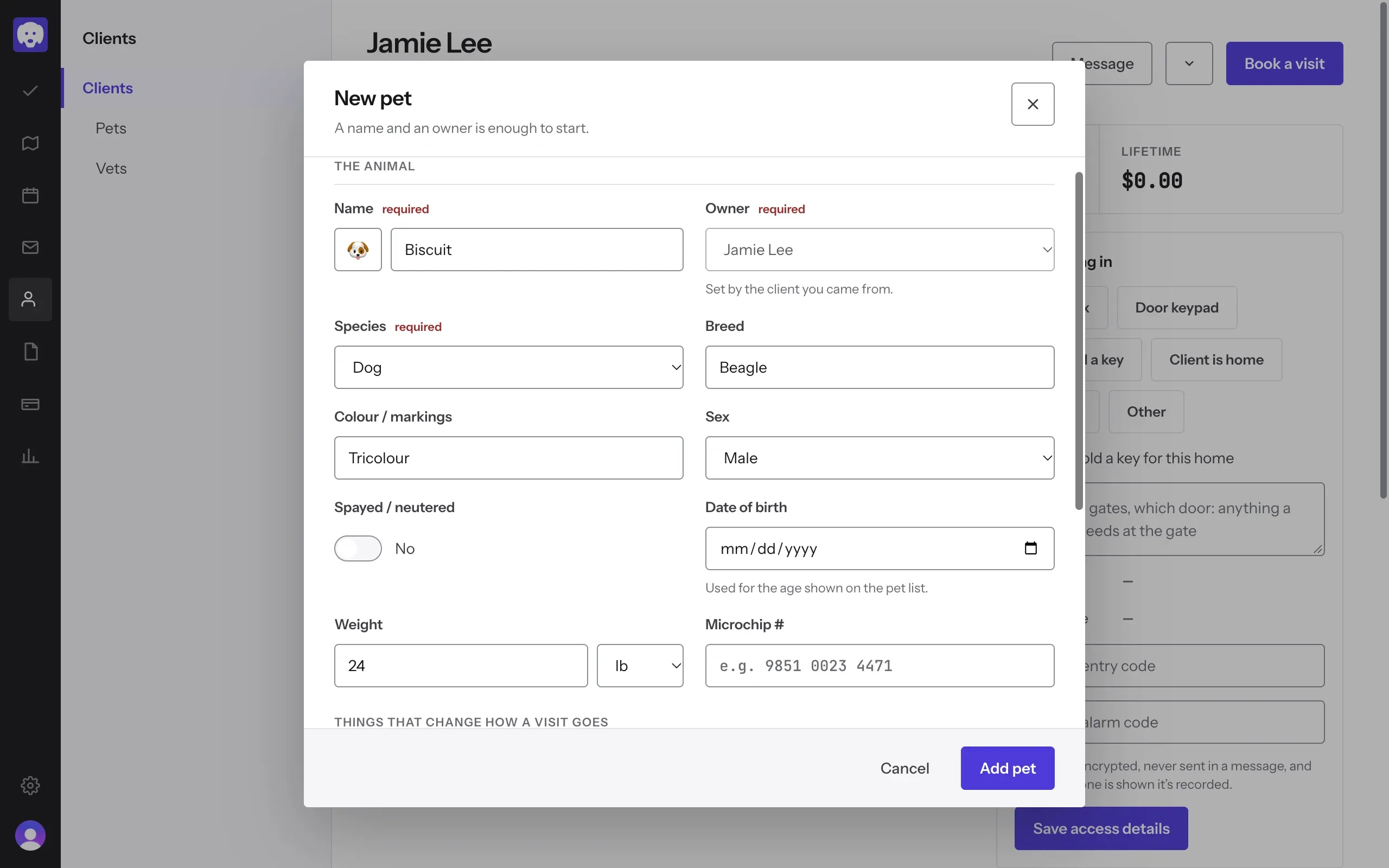
Task: Click the pet Name field containing Biscuit
Action: (x=537, y=250)
